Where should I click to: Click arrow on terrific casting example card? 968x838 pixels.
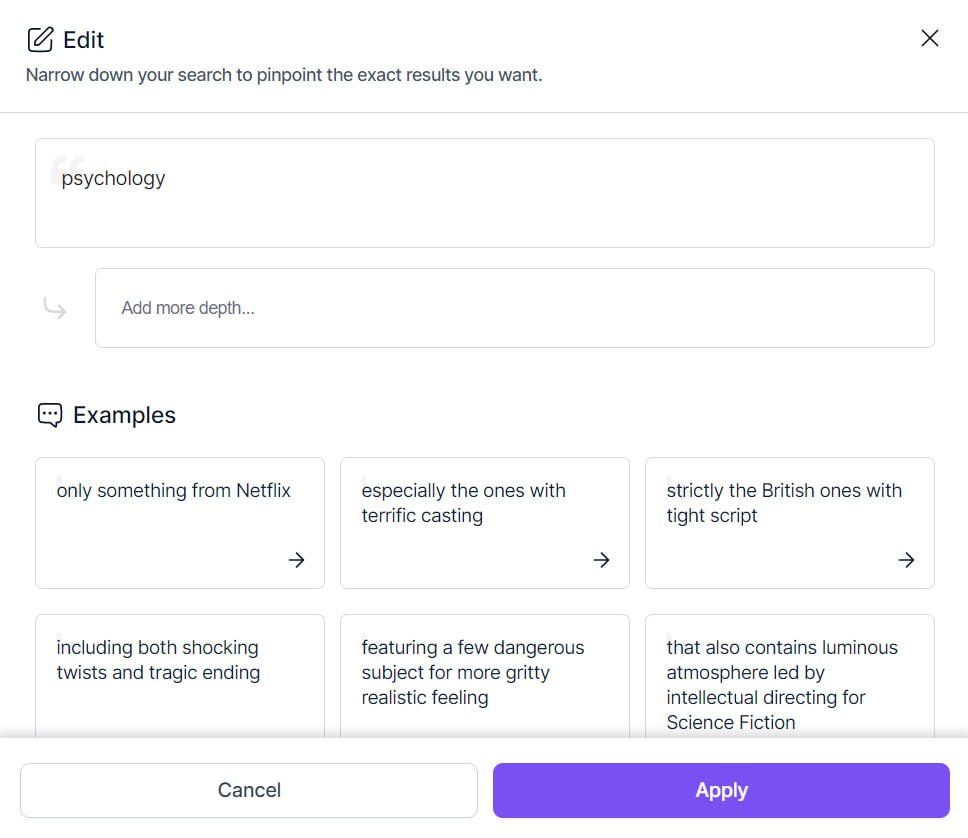pyautogui.click(x=601, y=560)
